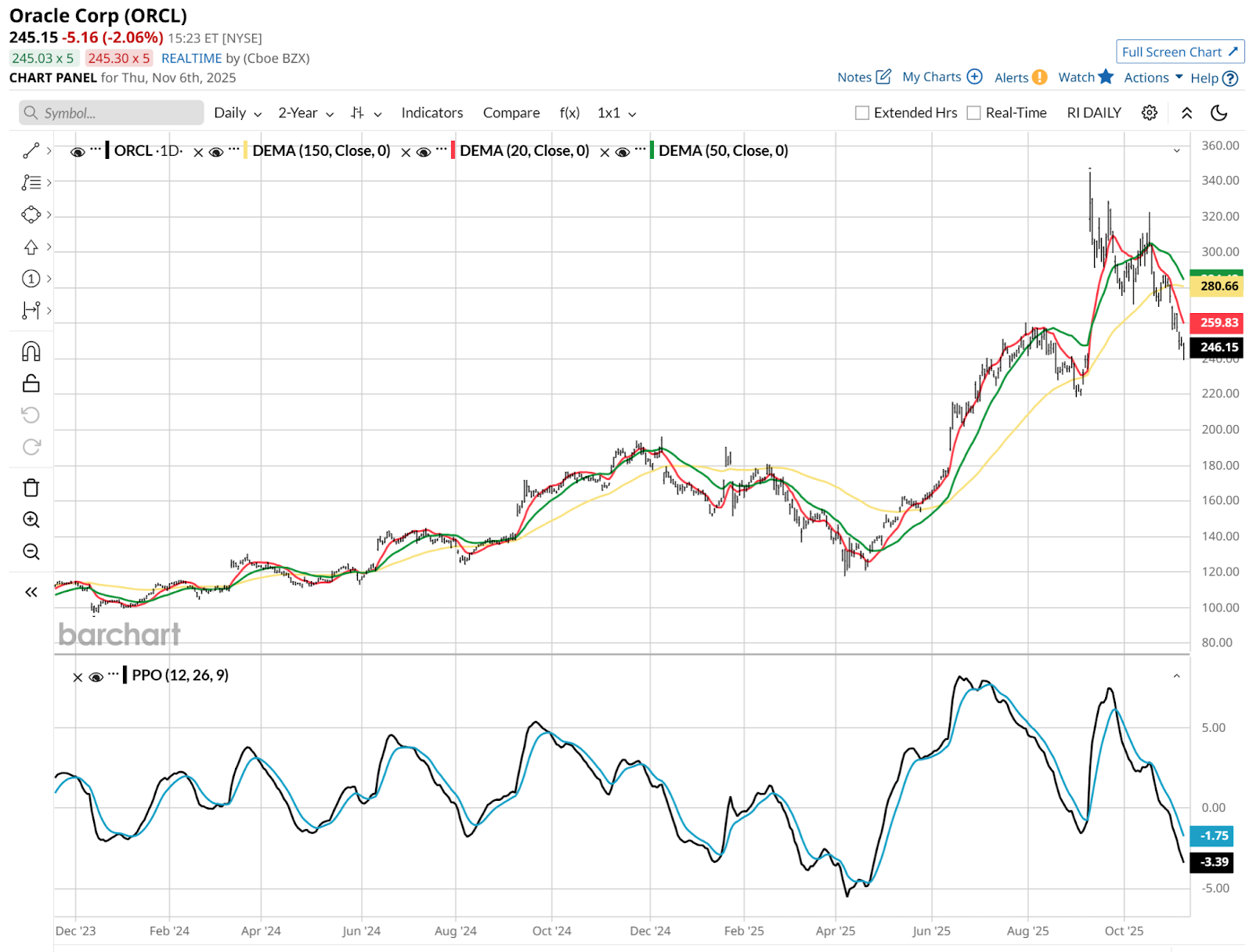
Task: Select the trend line drawing tool
Action: click(x=31, y=150)
